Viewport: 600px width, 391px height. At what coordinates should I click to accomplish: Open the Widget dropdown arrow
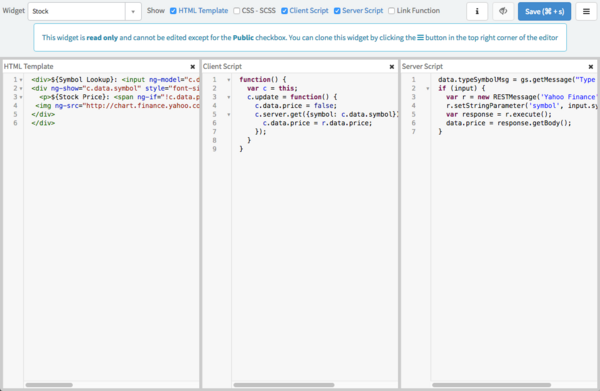[133, 11]
